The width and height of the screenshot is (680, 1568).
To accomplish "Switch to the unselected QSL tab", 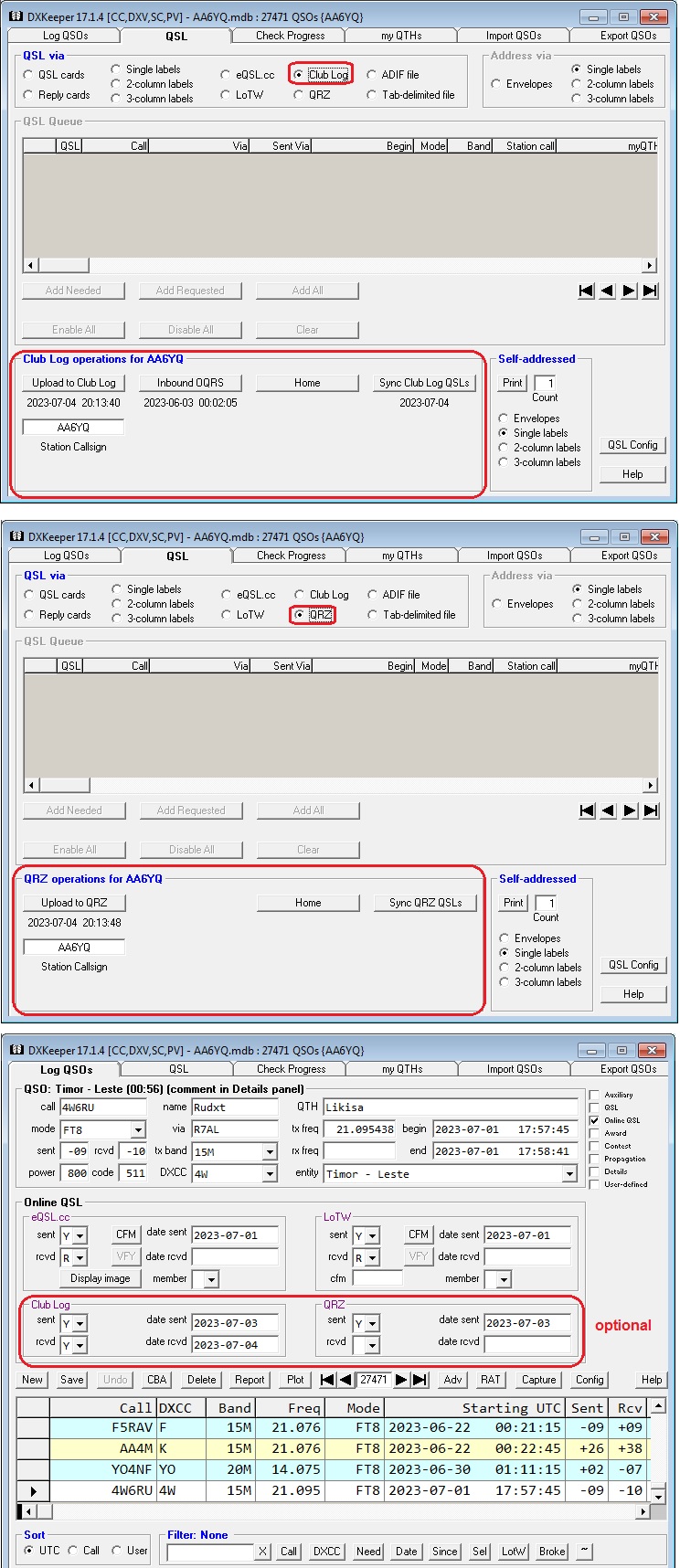I will (x=178, y=1068).
